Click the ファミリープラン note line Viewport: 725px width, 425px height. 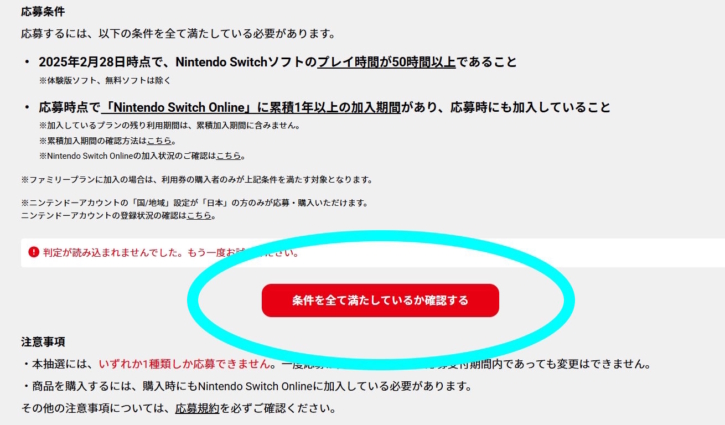pyautogui.click(x=197, y=179)
